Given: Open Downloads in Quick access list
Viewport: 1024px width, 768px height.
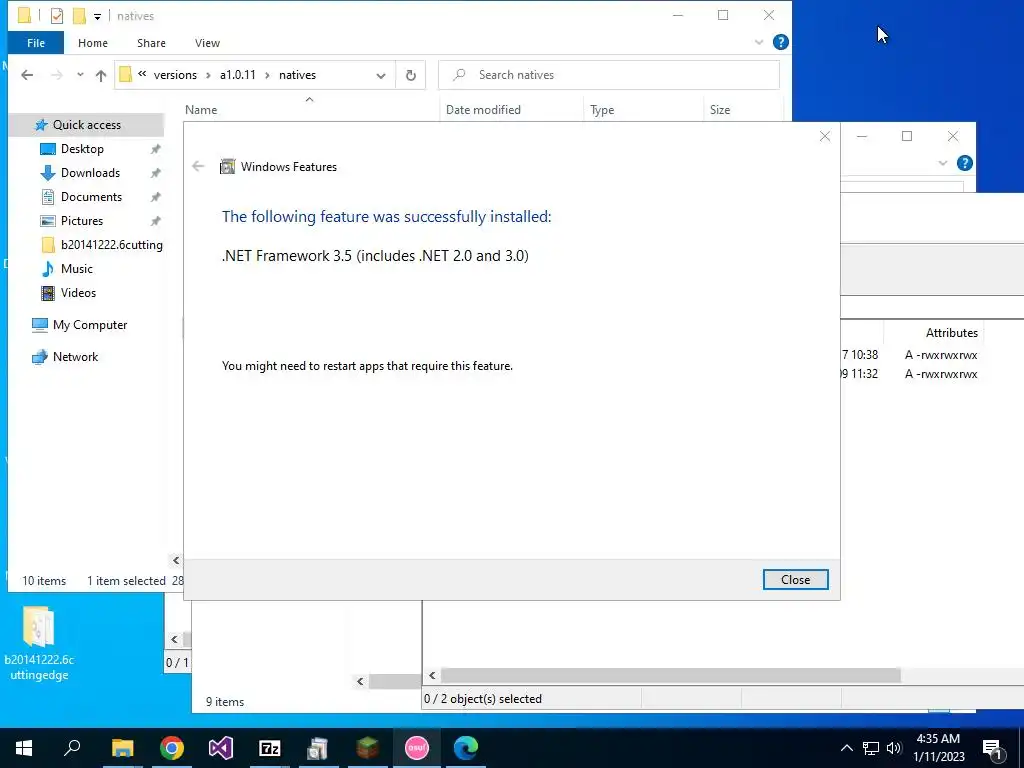Looking at the screenshot, I should [90, 173].
